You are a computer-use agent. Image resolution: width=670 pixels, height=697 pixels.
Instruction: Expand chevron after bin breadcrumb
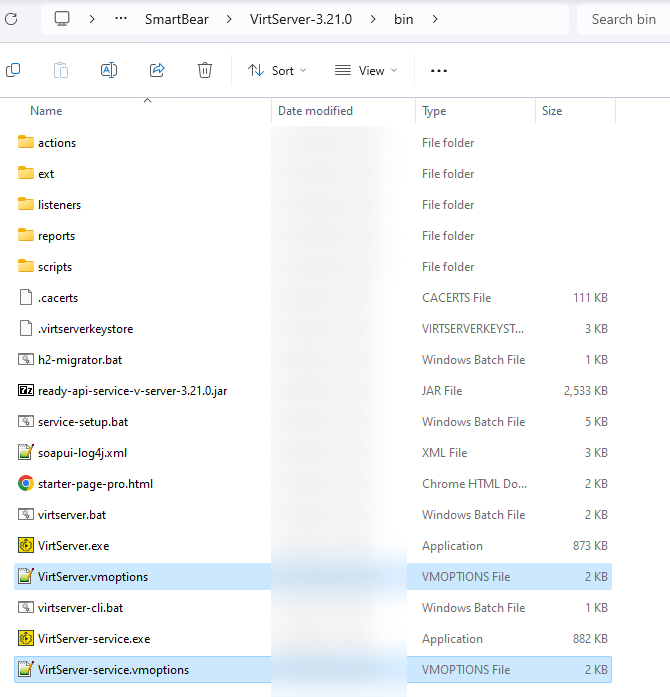[435, 19]
